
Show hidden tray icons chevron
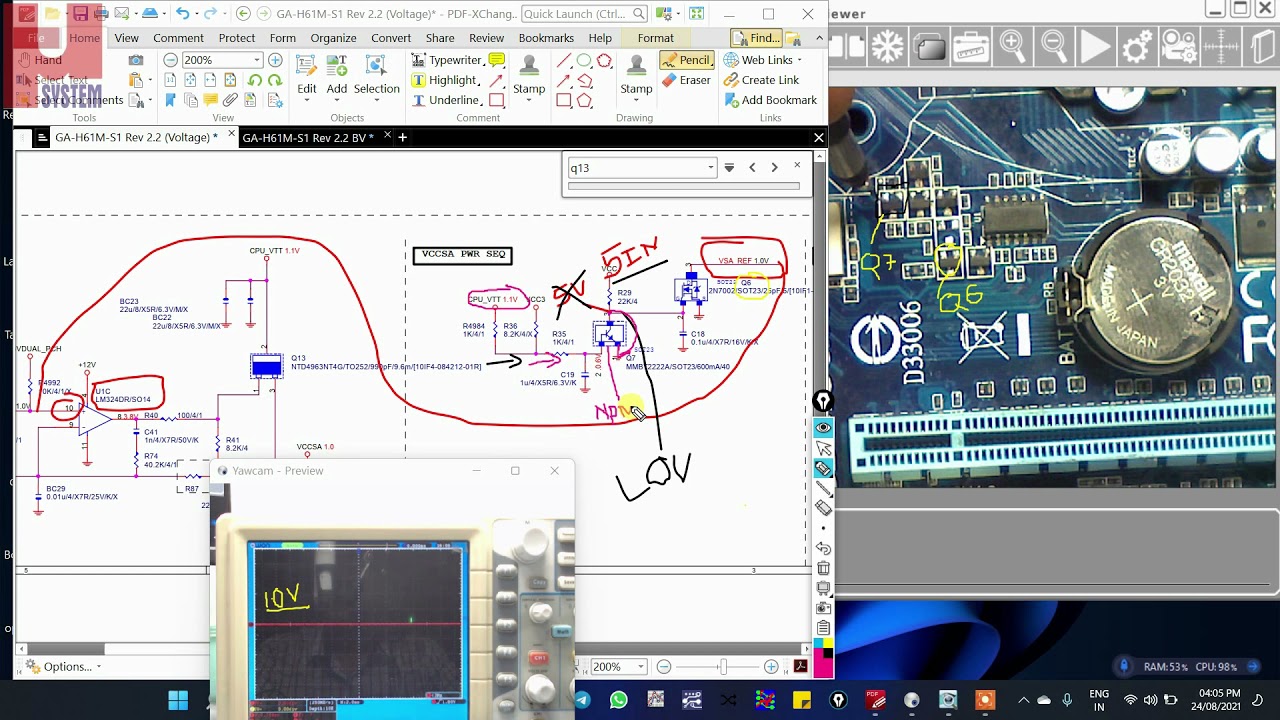tap(1022, 700)
